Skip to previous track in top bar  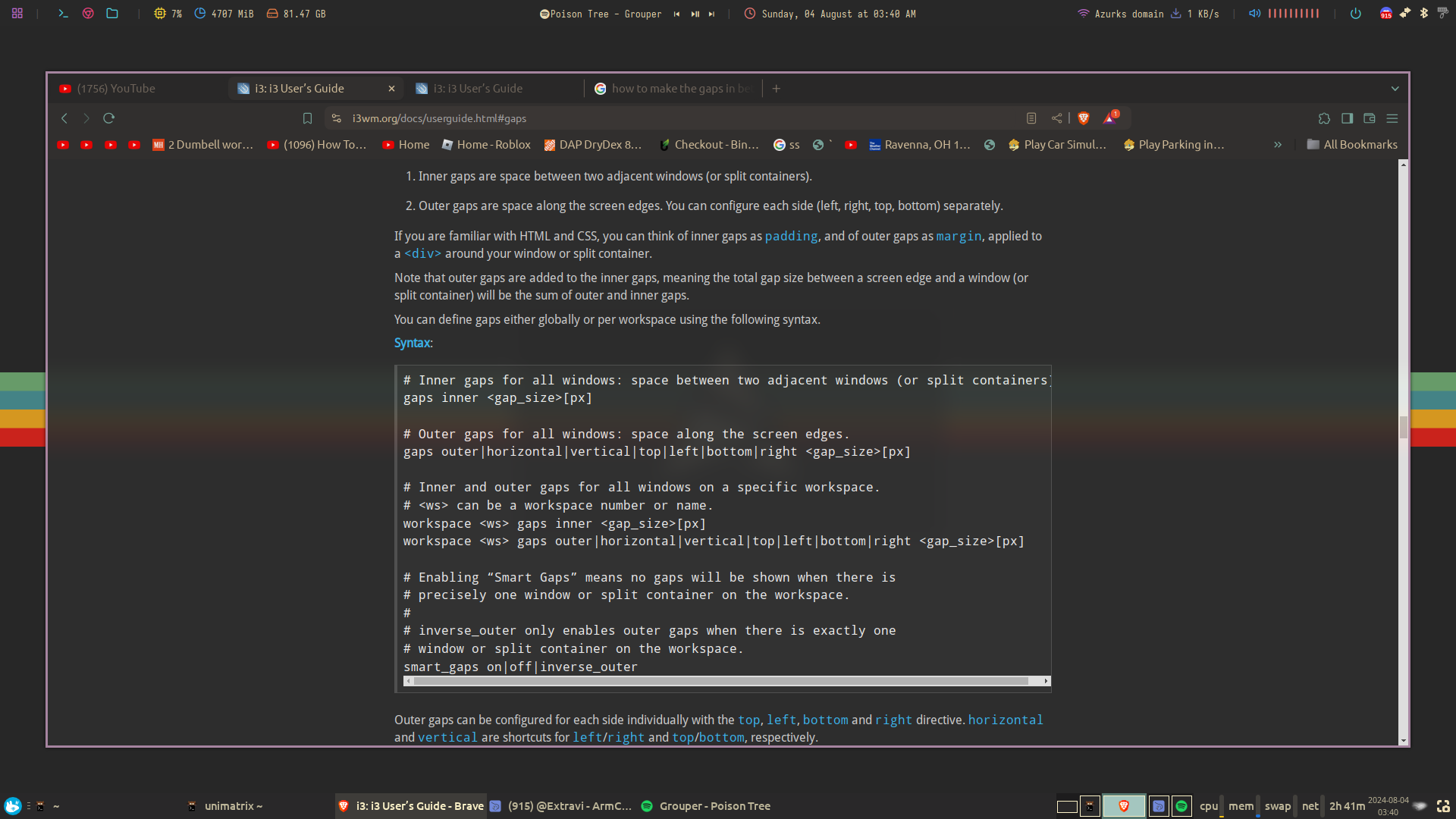tap(676, 14)
